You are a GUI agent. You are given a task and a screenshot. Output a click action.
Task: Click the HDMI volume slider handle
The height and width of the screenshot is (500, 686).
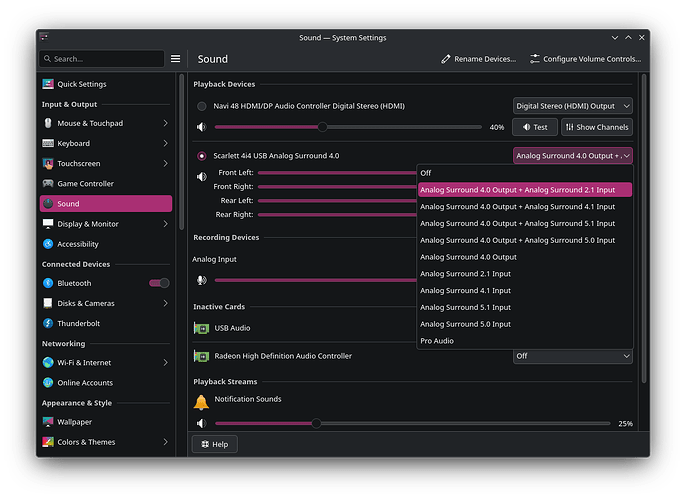point(322,127)
